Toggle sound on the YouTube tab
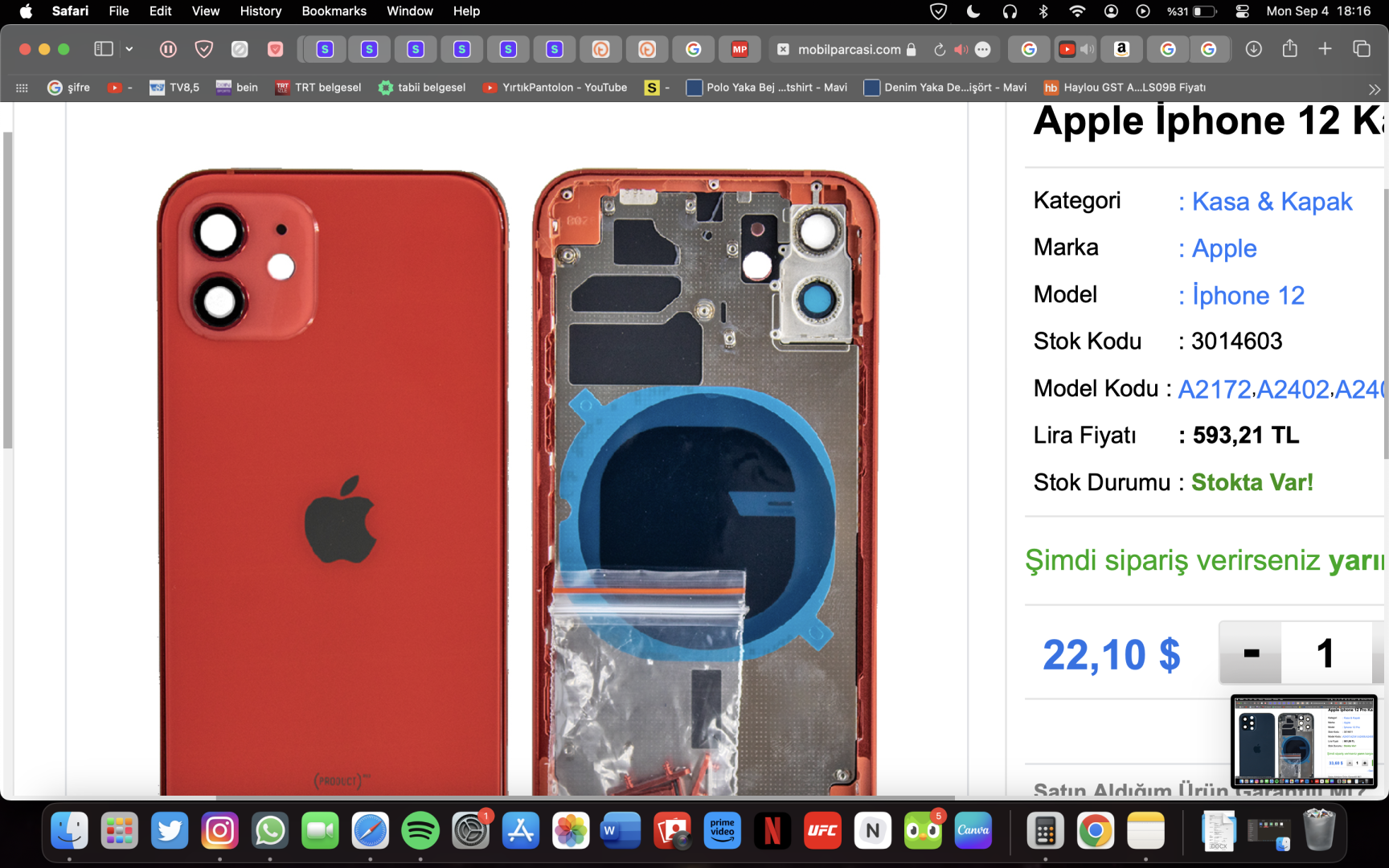This screenshot has height=868, width=1389. click(x=1087, y=50)
